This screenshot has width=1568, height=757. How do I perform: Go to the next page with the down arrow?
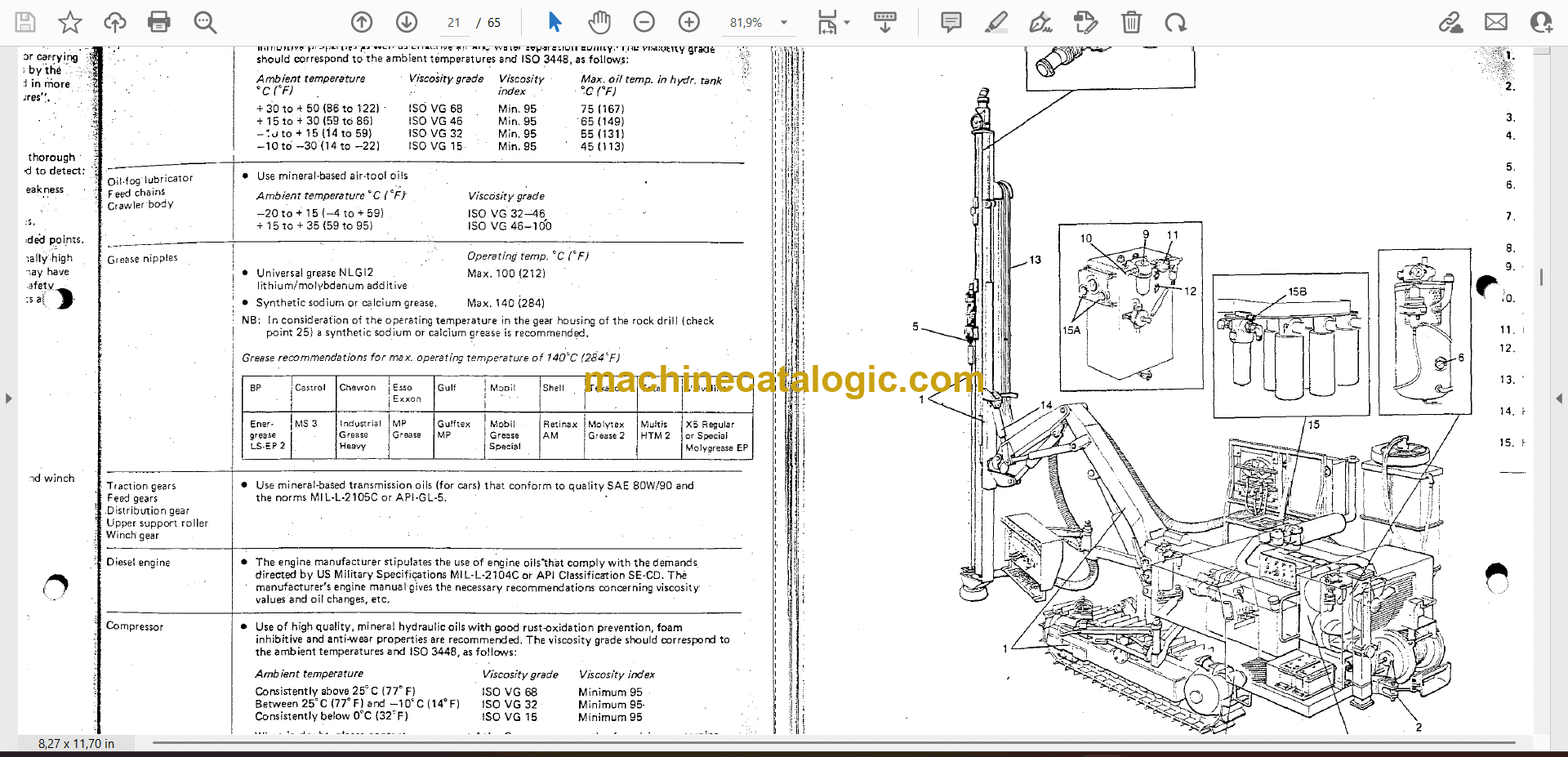407,22
